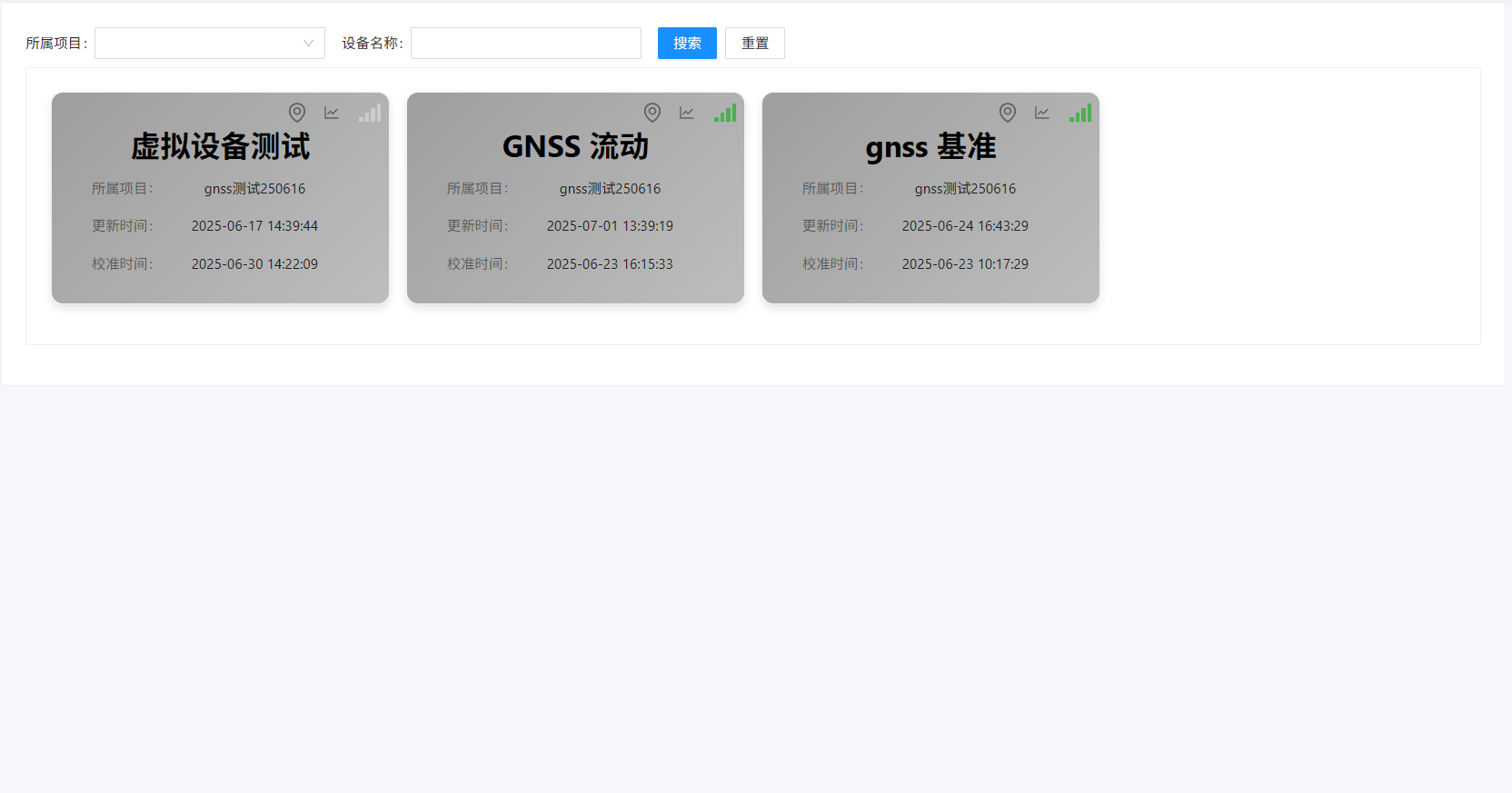Viewport: 1512px width, 793px height.
Task: Open chart icon on 虚拟设备测试 card
Action: [x=332, y=113]
